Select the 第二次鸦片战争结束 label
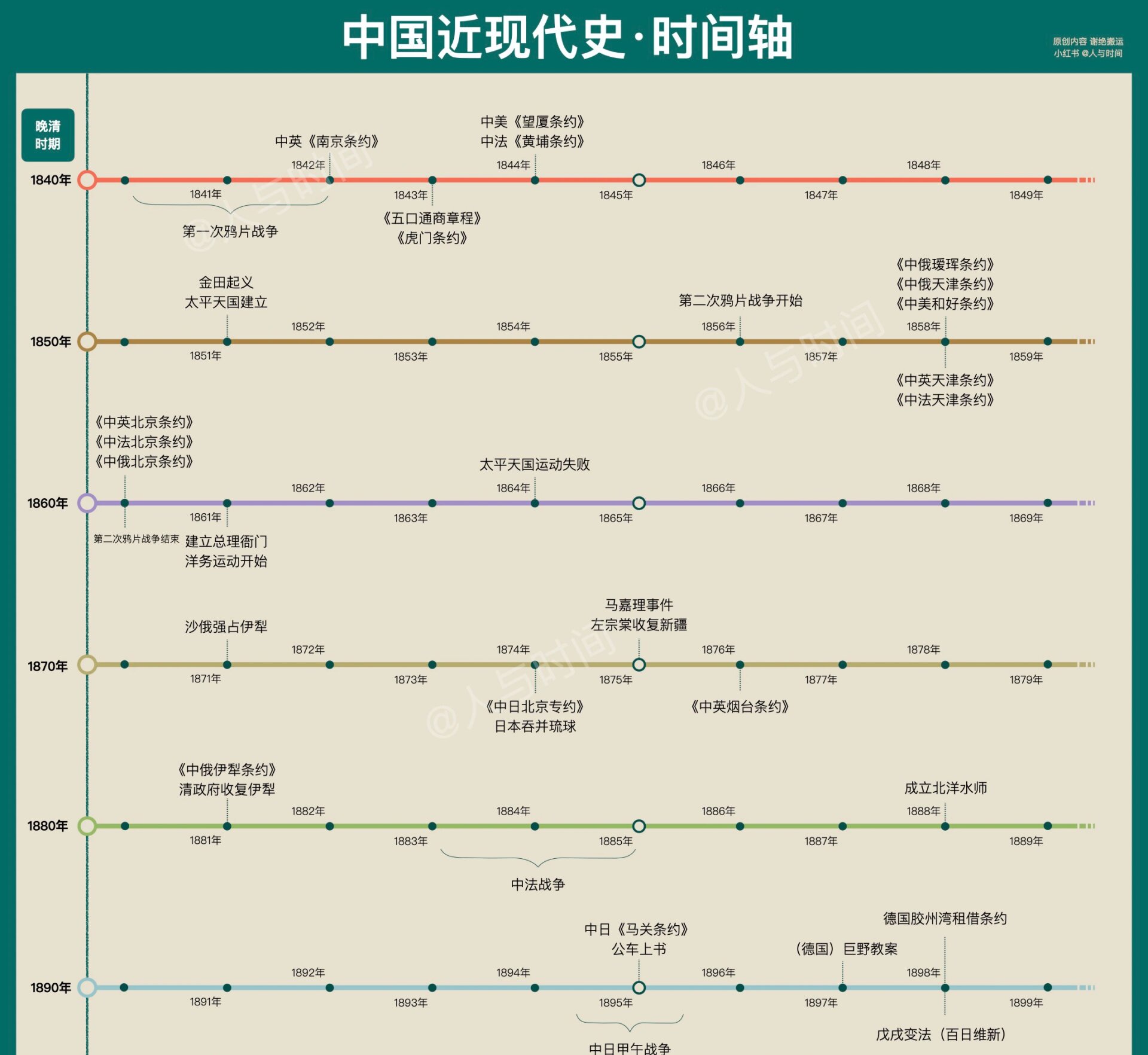This screenshot has width=1148, height=1055. (x=136, y=539)
